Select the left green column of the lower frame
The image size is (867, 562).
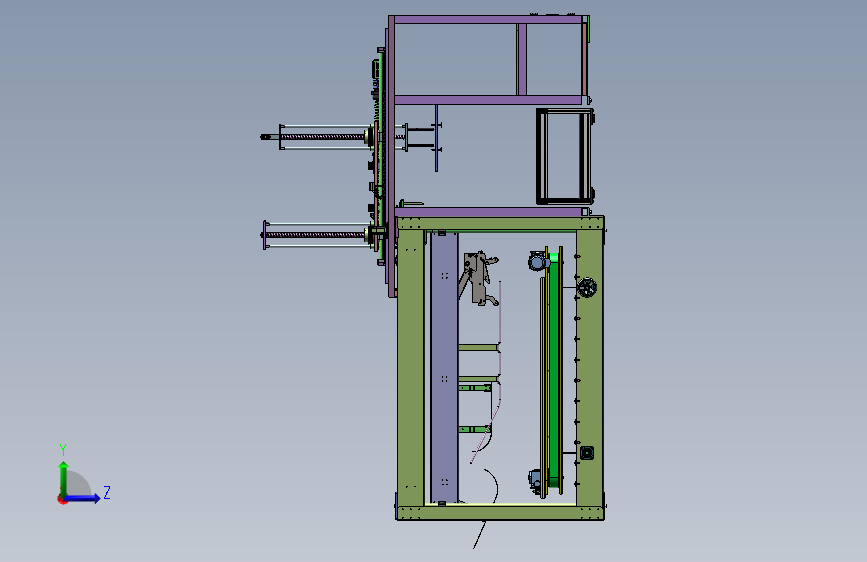410,368
